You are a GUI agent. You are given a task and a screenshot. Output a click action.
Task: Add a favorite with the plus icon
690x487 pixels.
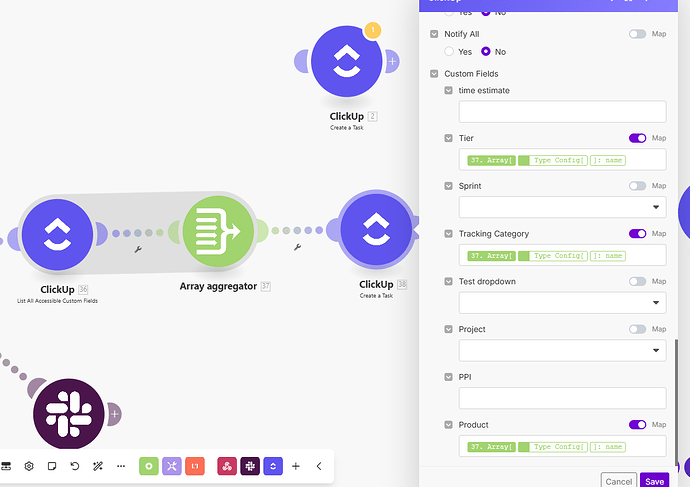[x=296, y=466]
